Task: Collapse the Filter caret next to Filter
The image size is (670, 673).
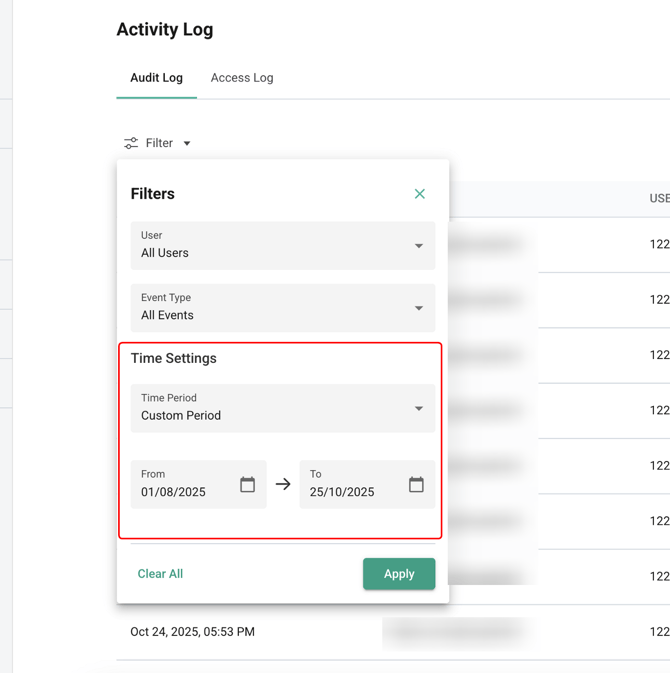Action: pyautogui.click(x=187, y=144)
